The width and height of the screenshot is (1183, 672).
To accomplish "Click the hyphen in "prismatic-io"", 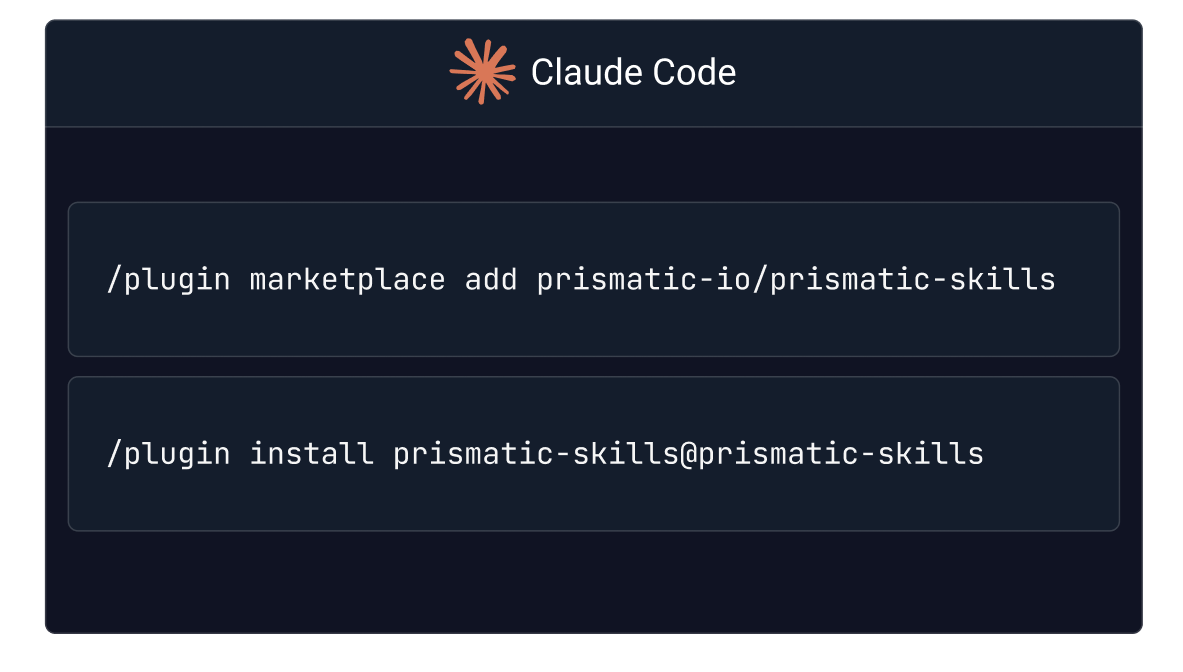I will [706, 281].
